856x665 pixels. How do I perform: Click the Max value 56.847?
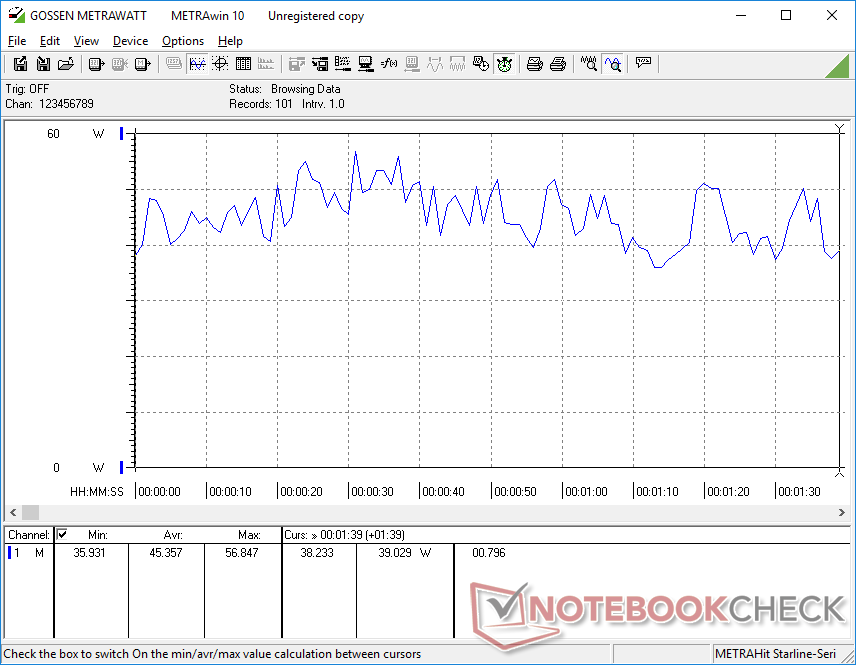241,553
